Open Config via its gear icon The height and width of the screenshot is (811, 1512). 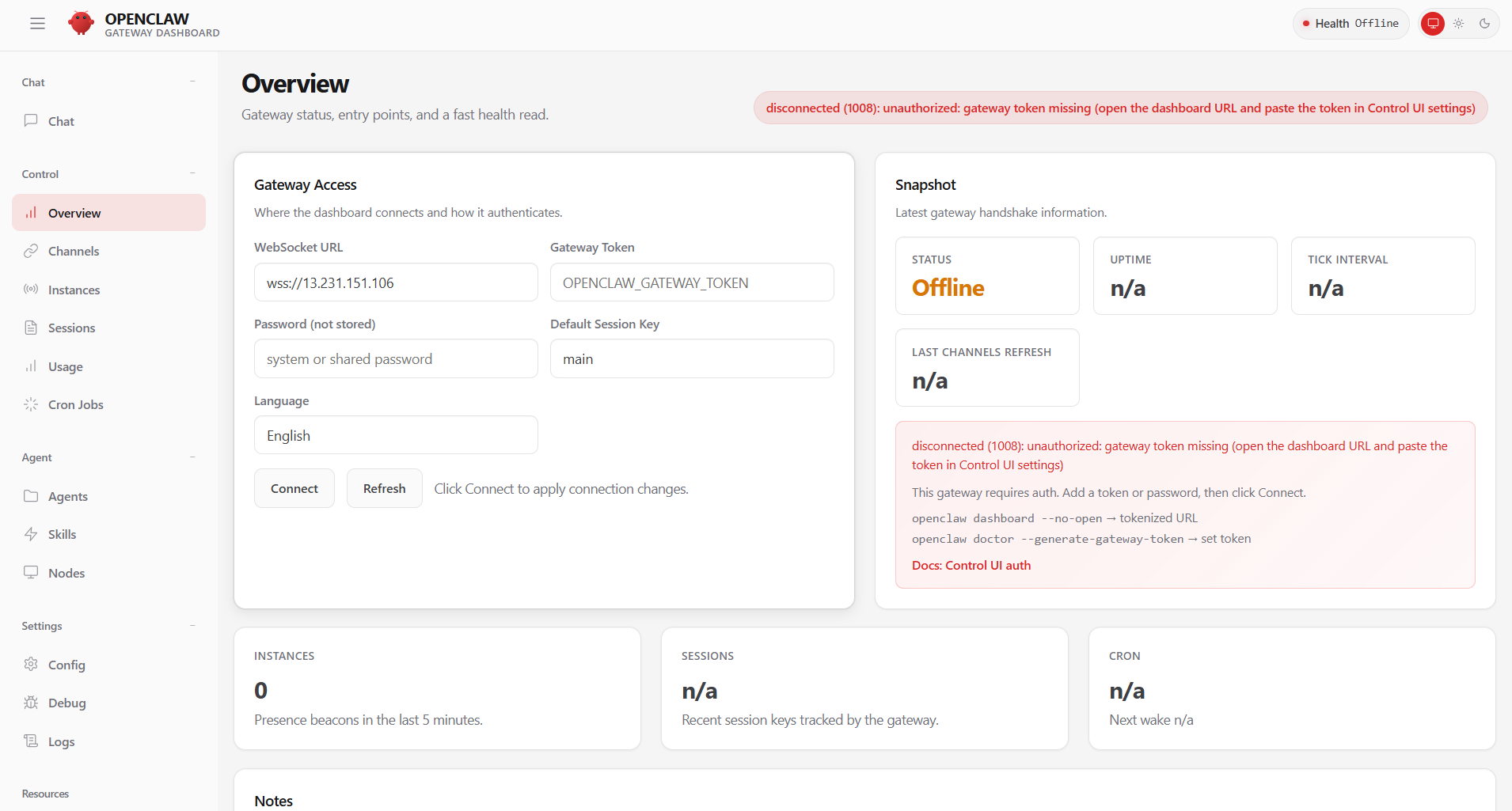31,665
